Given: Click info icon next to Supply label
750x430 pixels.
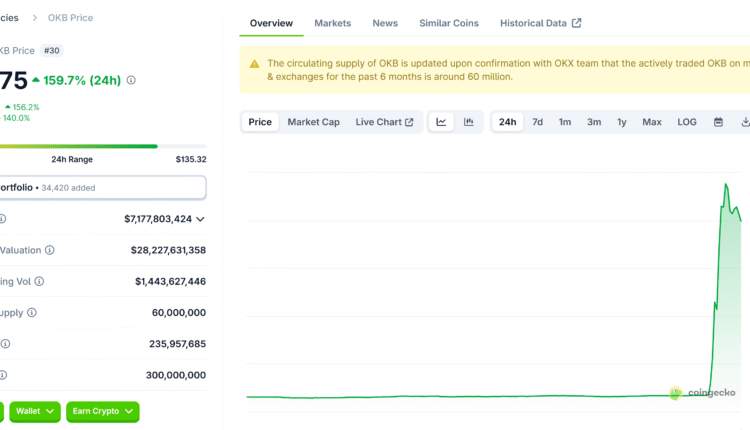Looking at the screenshot, I should click(32, 312).
